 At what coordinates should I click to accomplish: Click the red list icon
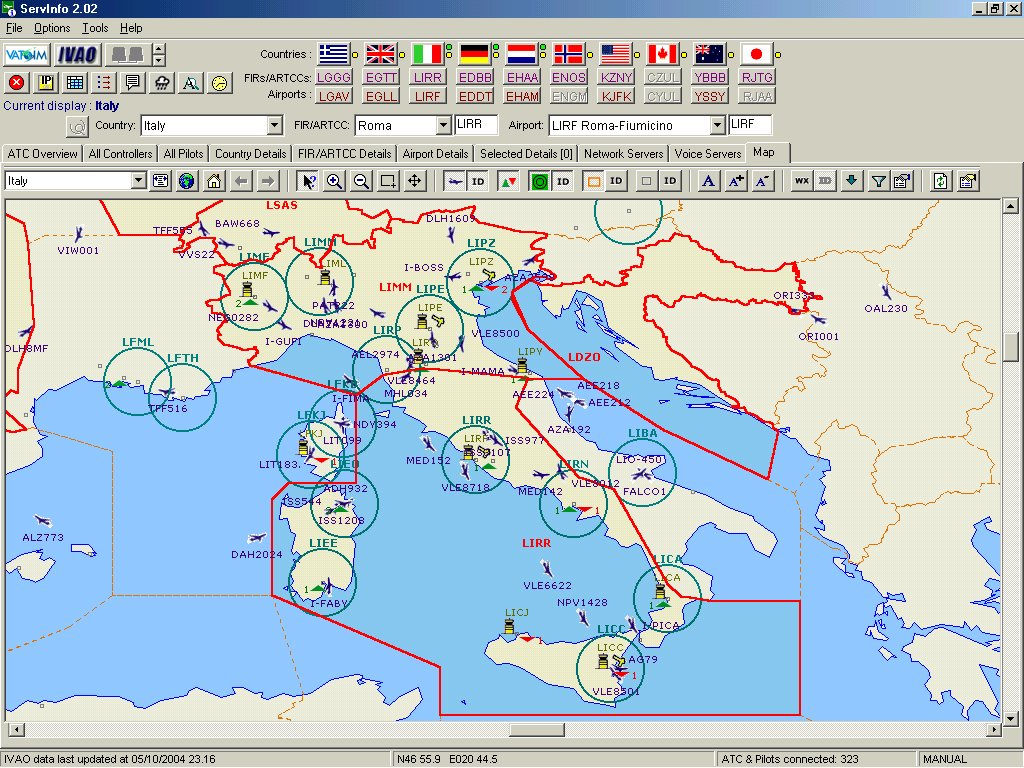104,82
